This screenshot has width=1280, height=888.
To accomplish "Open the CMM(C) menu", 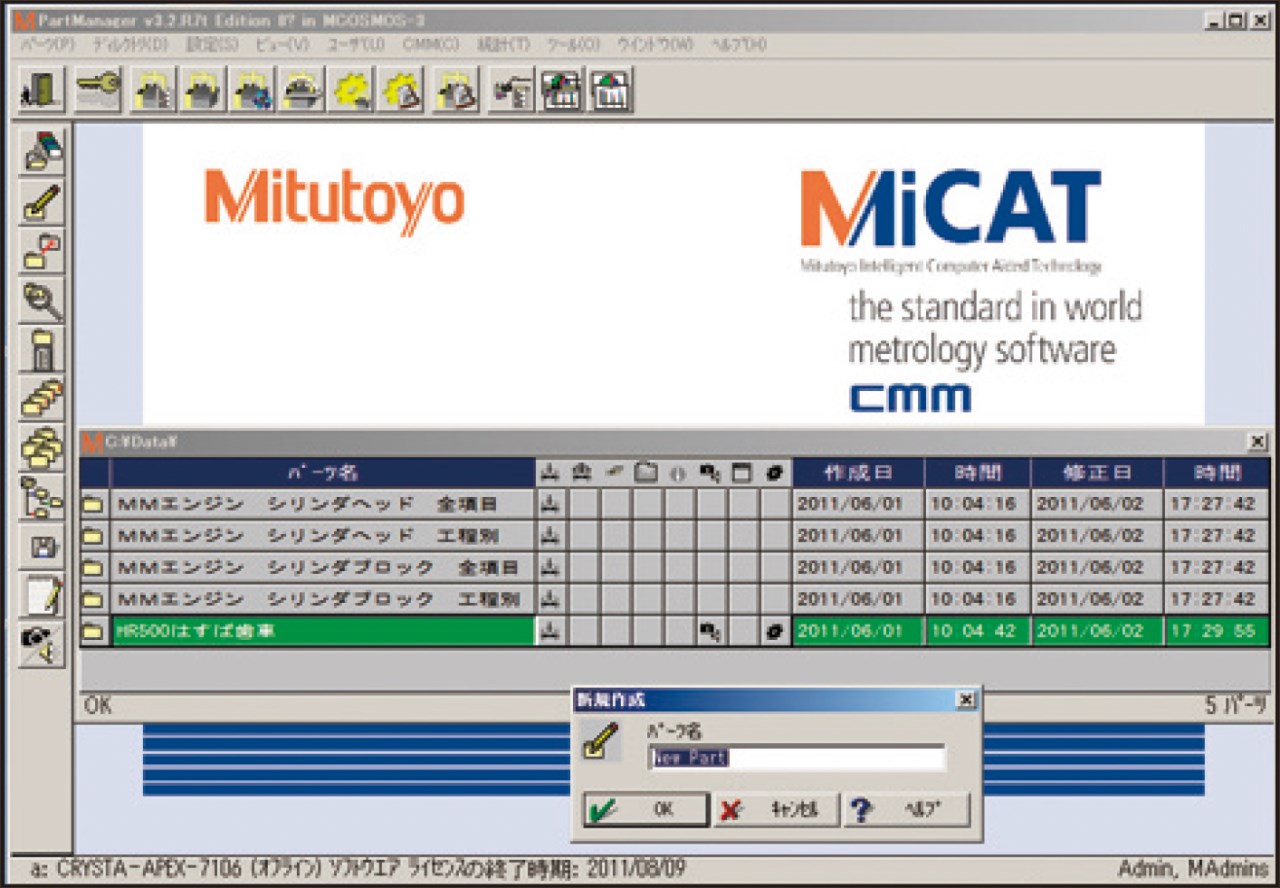I will [431, 45].
